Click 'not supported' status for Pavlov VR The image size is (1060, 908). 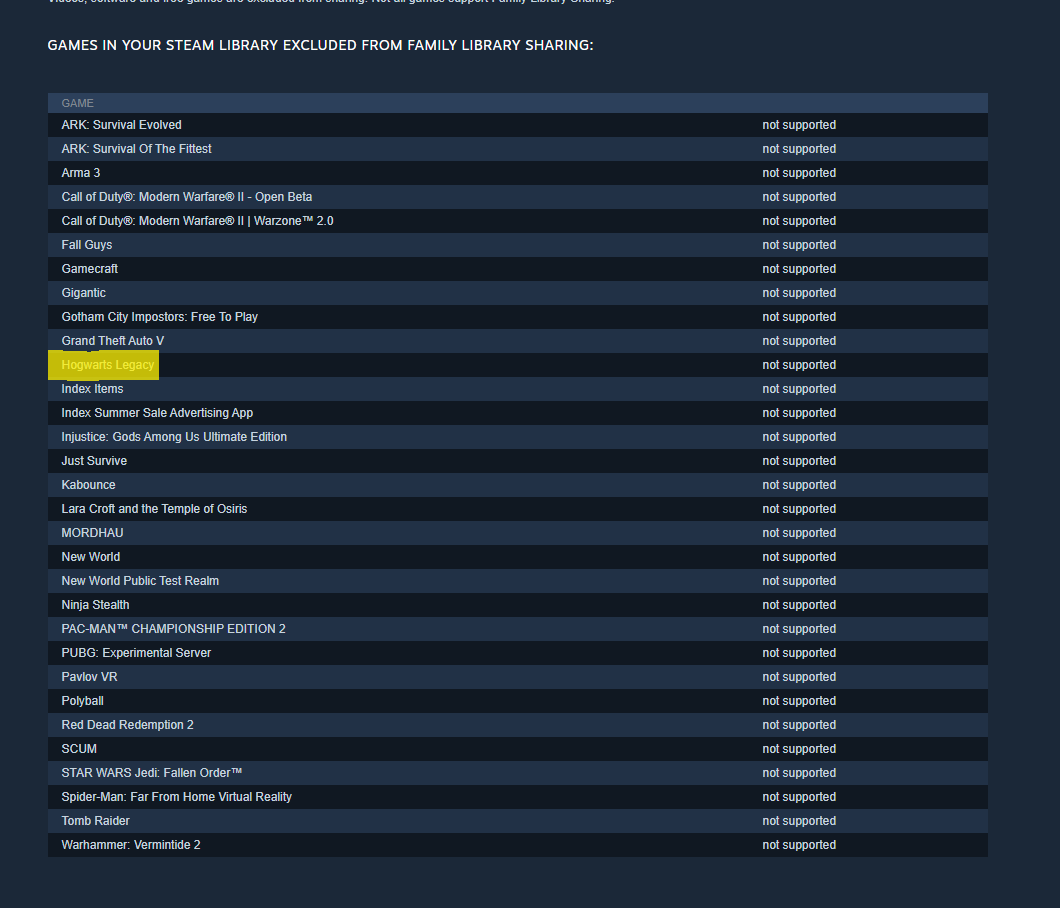(799, 677)
